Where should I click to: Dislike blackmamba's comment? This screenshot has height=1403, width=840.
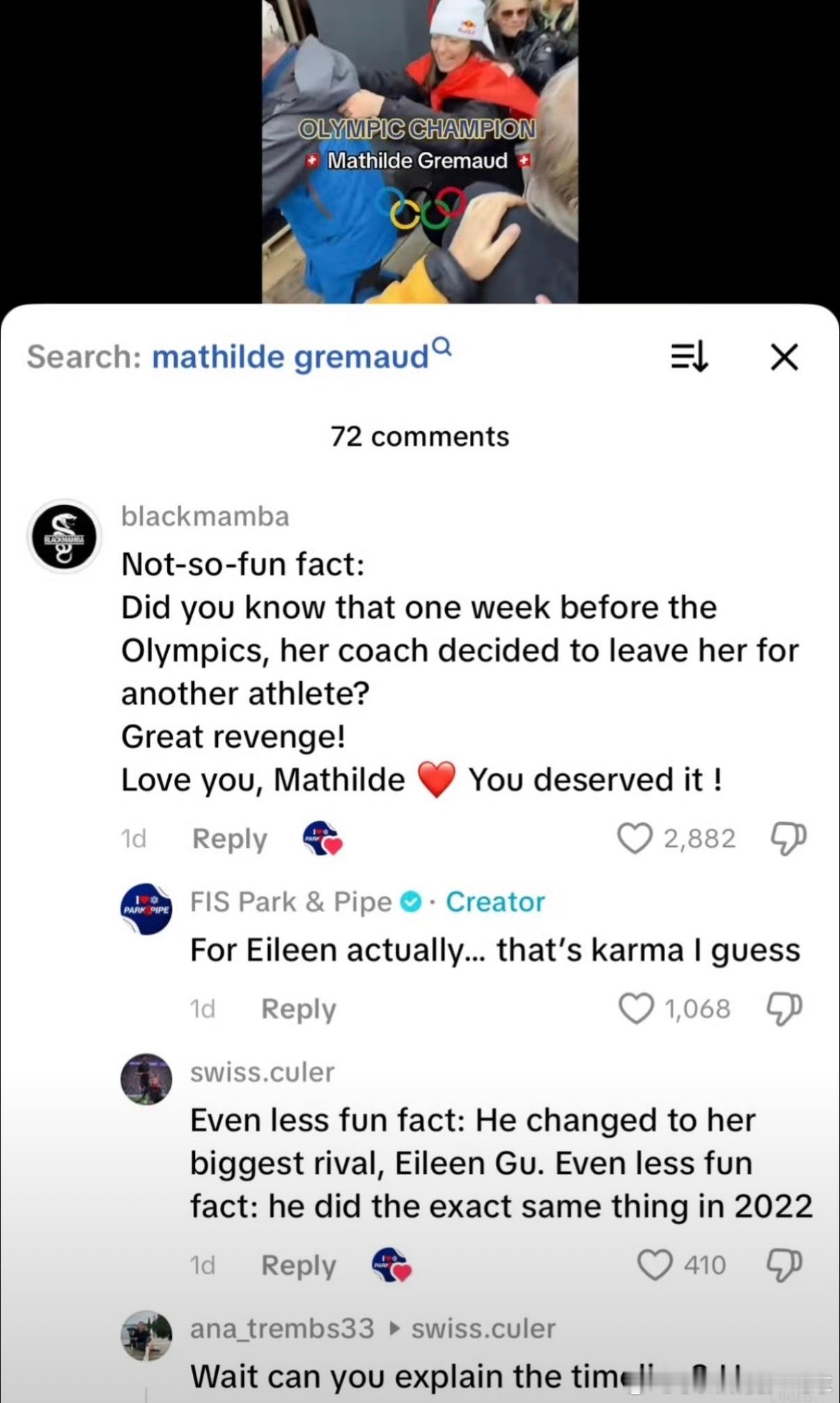point(788,838)
